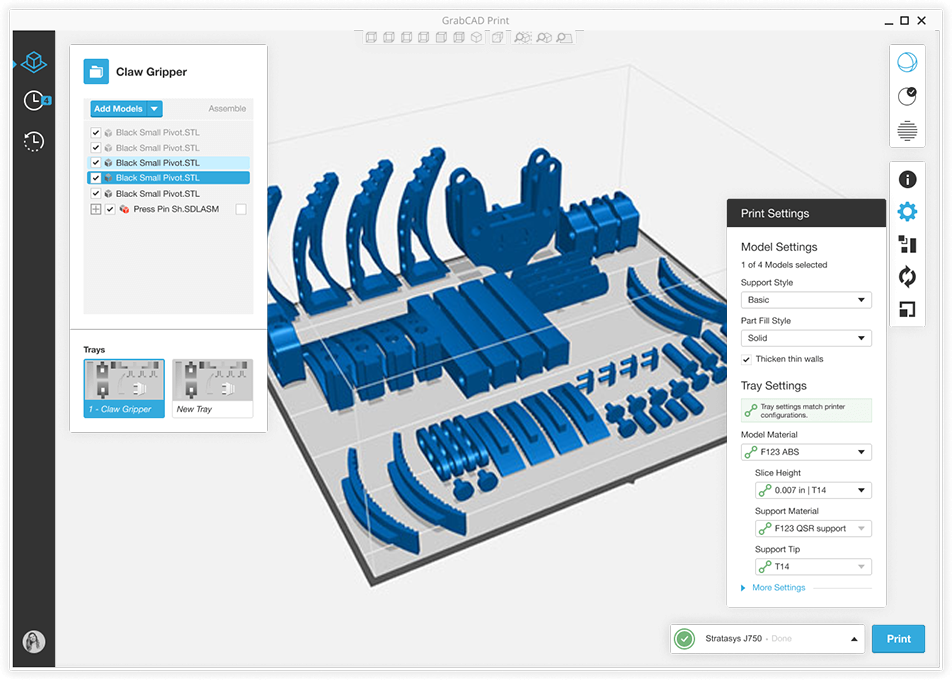Zoom to tray with tray magnifier icon

pyautogui.click(x=565, y=38)
